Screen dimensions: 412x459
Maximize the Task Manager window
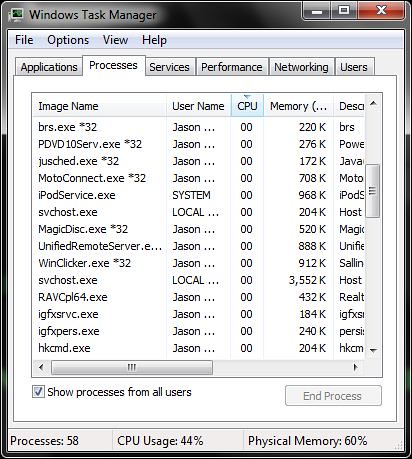(x=344, y=11)
